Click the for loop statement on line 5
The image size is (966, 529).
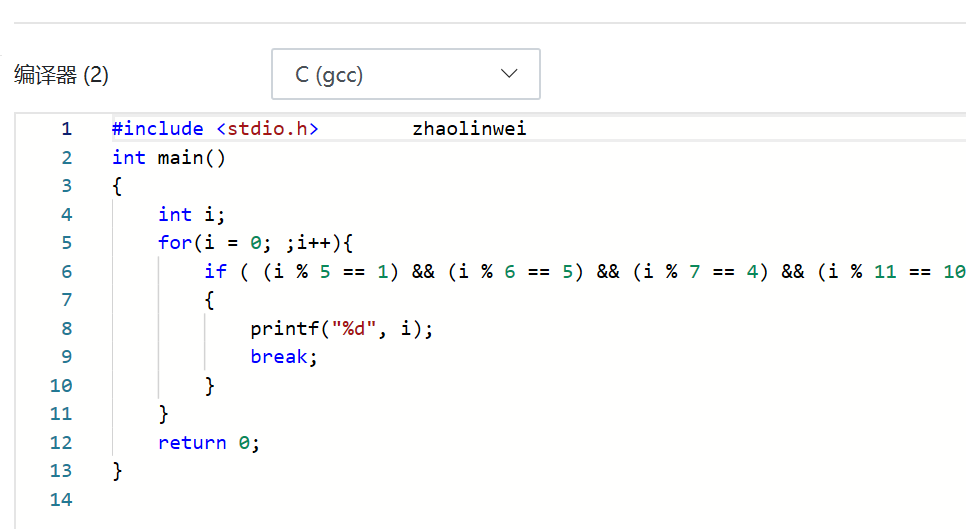[x=256, y=243]
